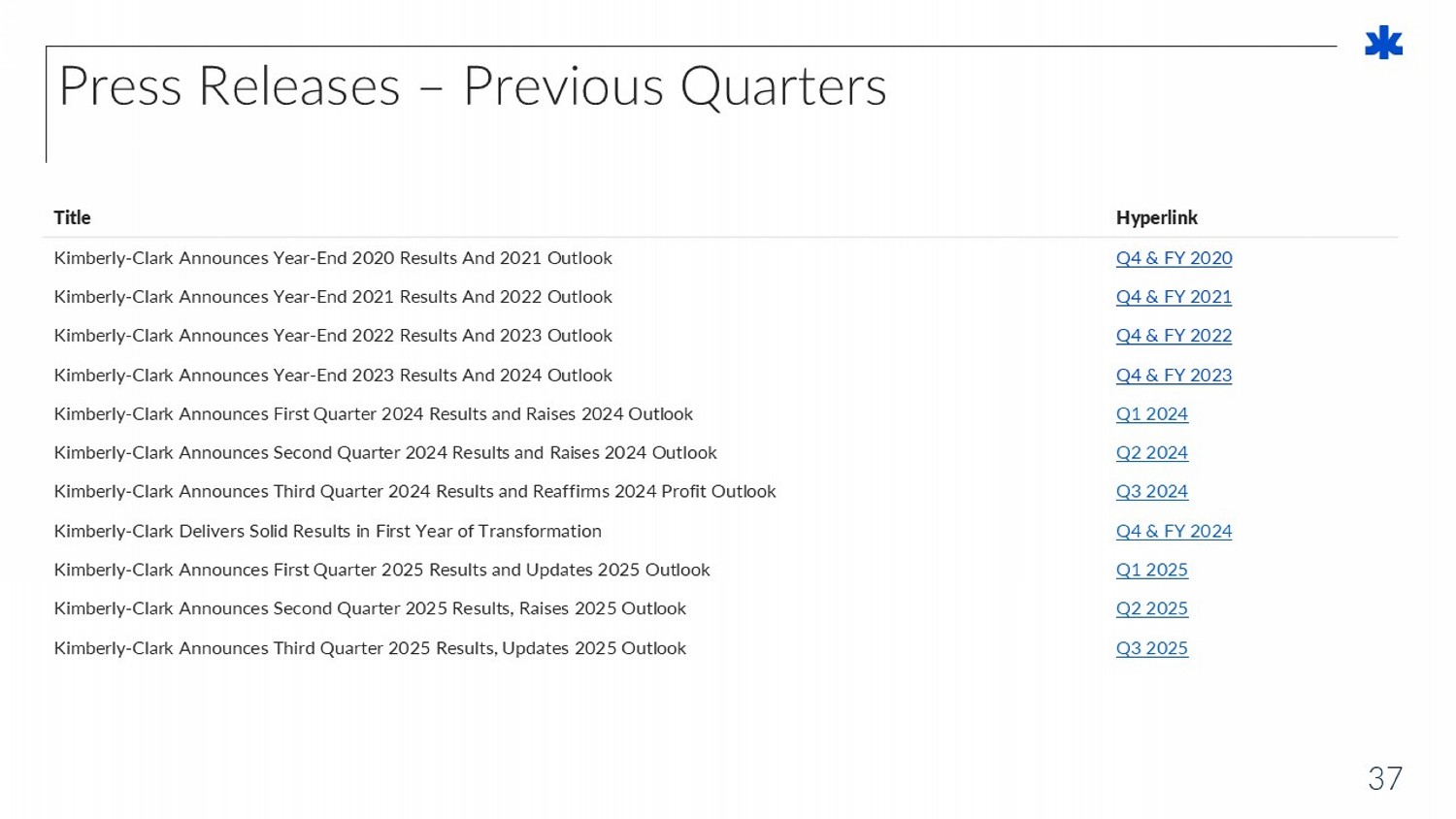1456x819 pixels.
Task: Click the Q3 2024 link
Action: [1151, 492]
